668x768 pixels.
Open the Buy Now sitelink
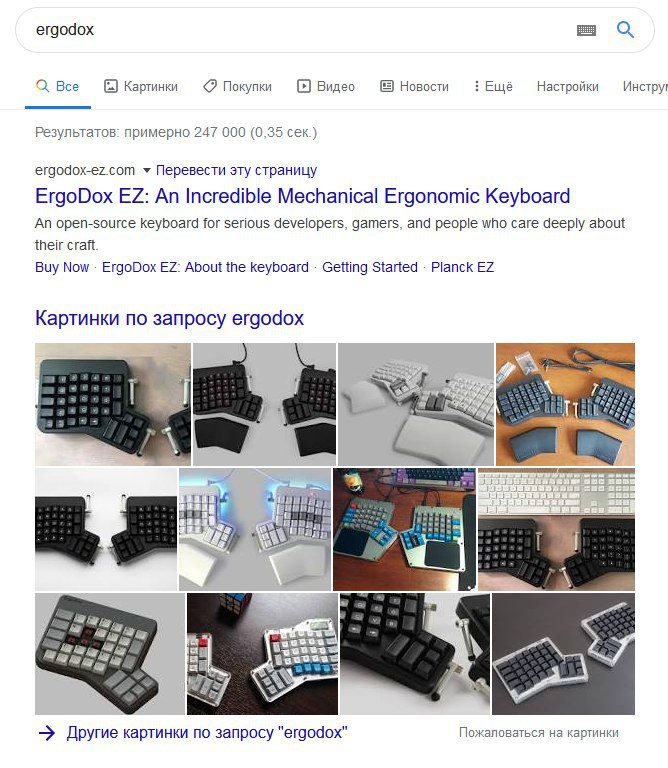62,267
